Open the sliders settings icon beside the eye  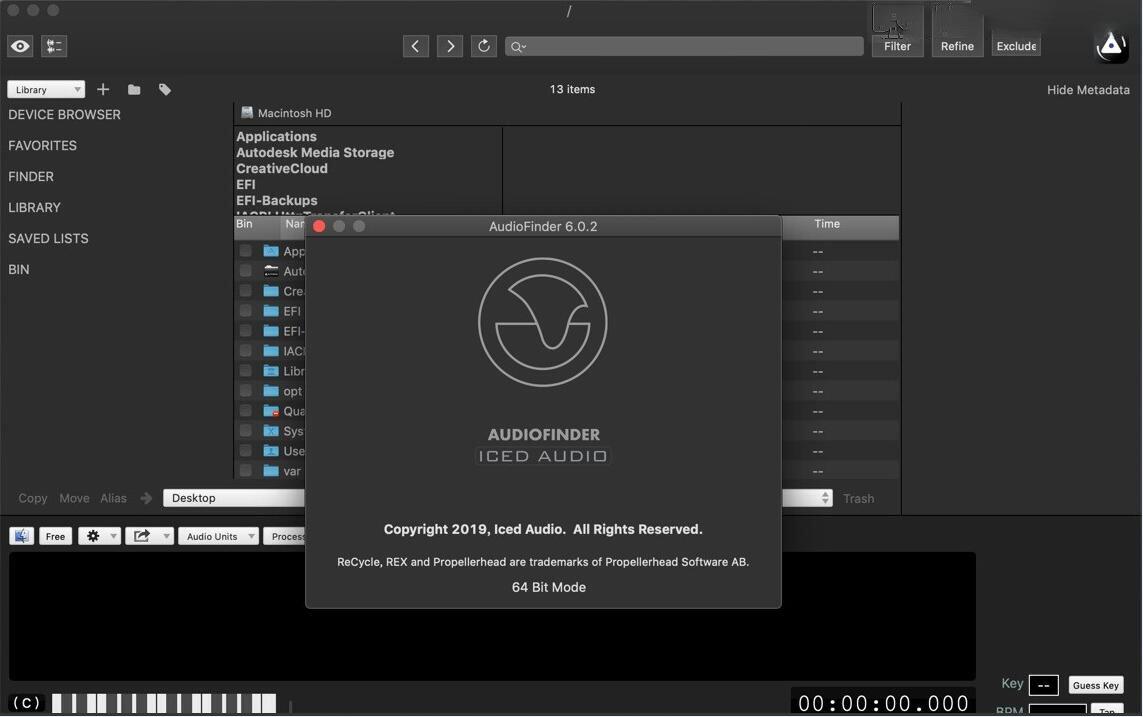(x=54, y=46)
